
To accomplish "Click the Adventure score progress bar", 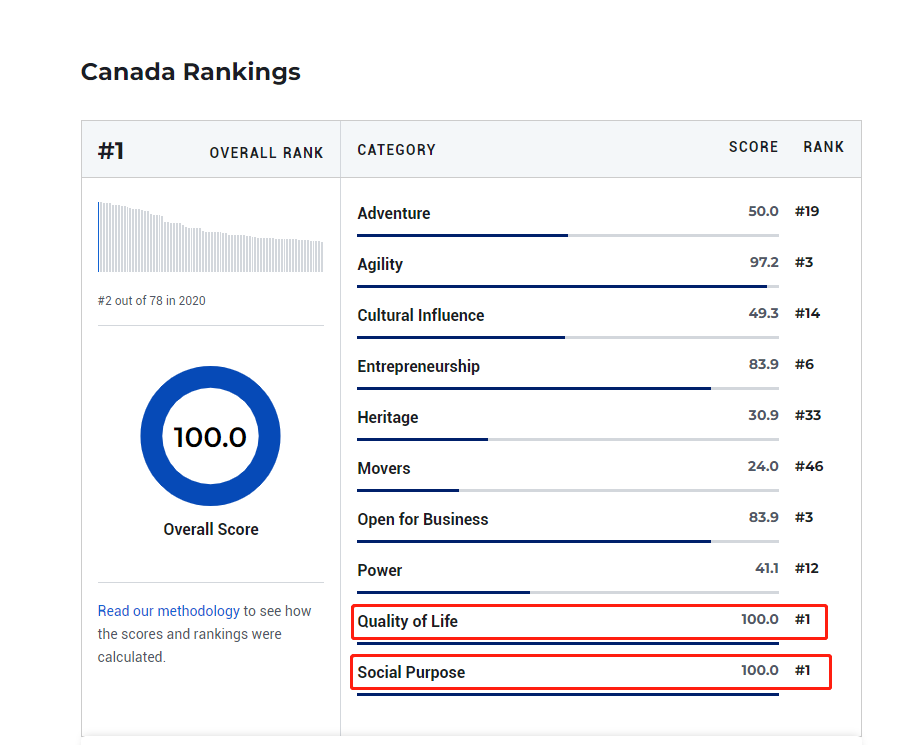I will point(567,236).
